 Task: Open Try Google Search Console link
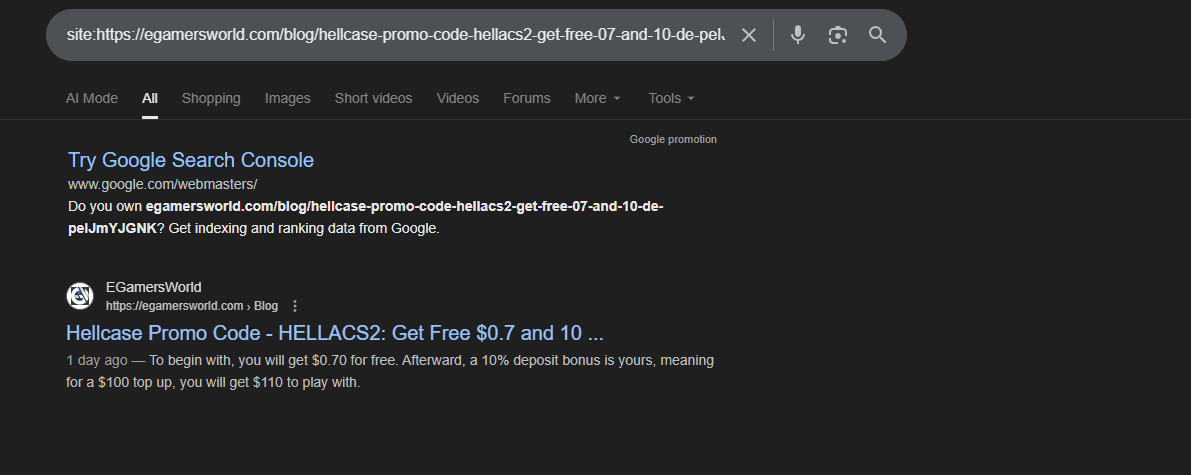coord(191,160)
